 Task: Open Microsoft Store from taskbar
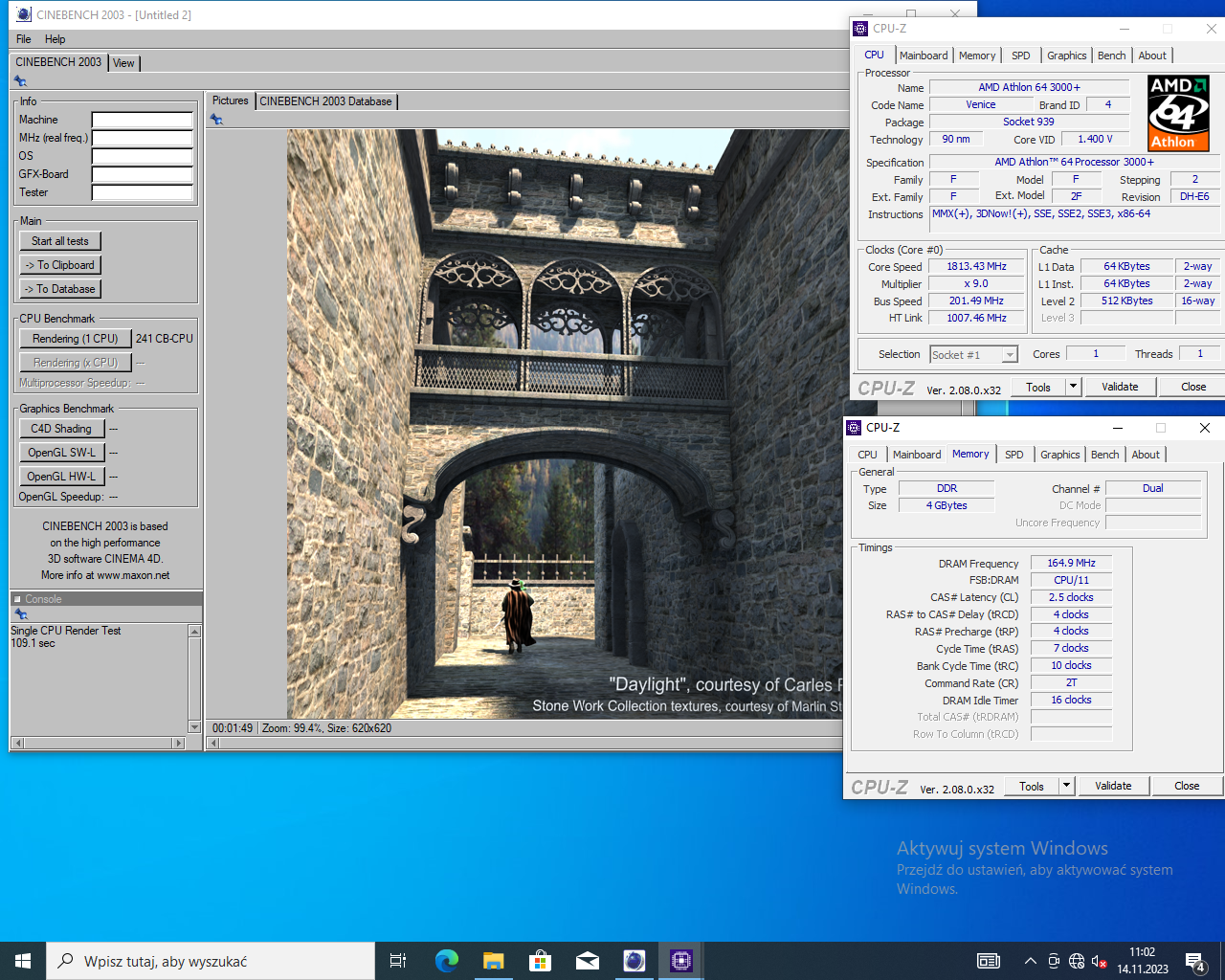click(x=540, y=961)
